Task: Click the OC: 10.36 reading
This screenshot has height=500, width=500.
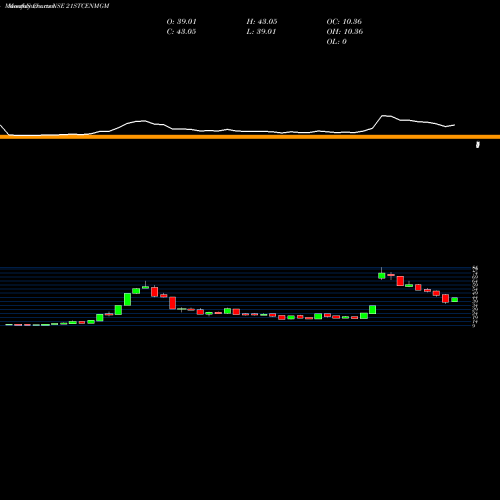Action: coord(344,22)
